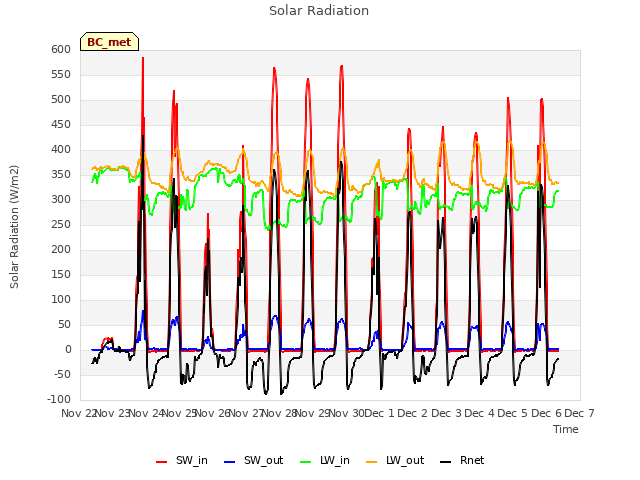Image resolution: width=640 pixels, height=480 pixels.
Task: Click the small red SW_in bump on Nov 22
Action: coord(107,339)
